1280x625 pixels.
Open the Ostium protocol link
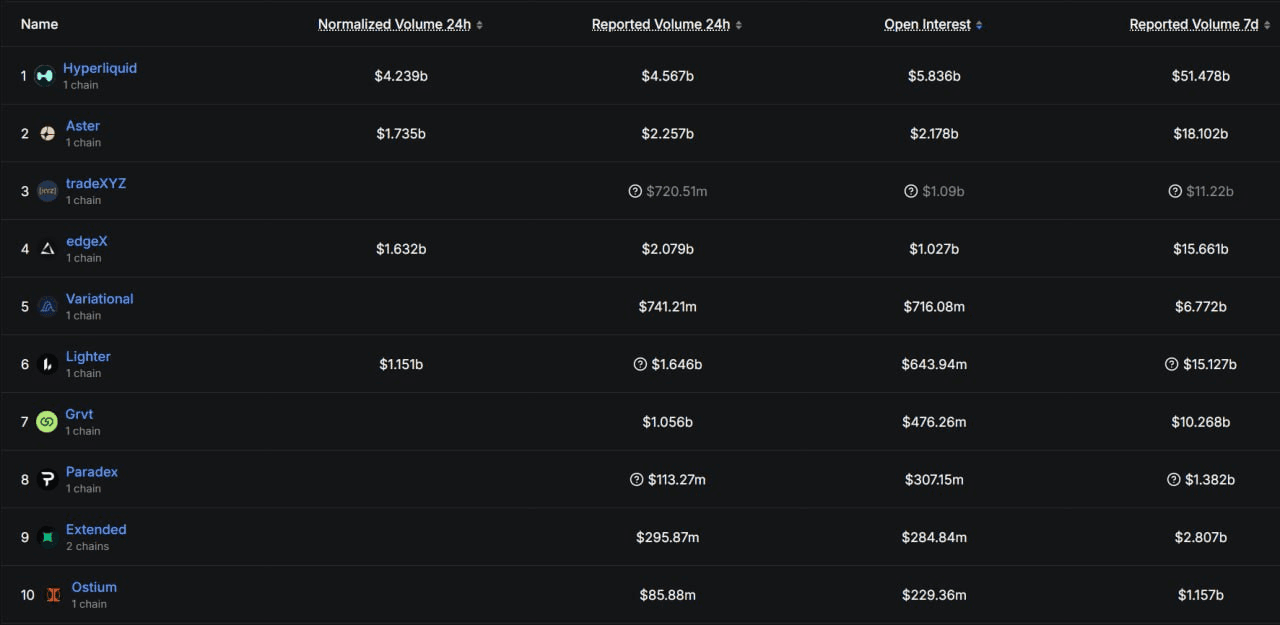pyautogui.click(x=94, y=587)
